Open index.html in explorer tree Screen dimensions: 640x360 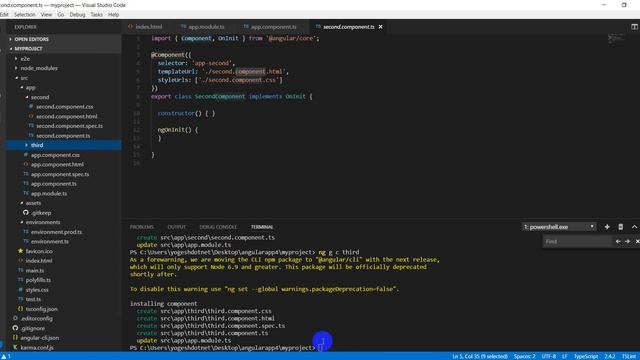pyautogui.click(x=39, y=261)
